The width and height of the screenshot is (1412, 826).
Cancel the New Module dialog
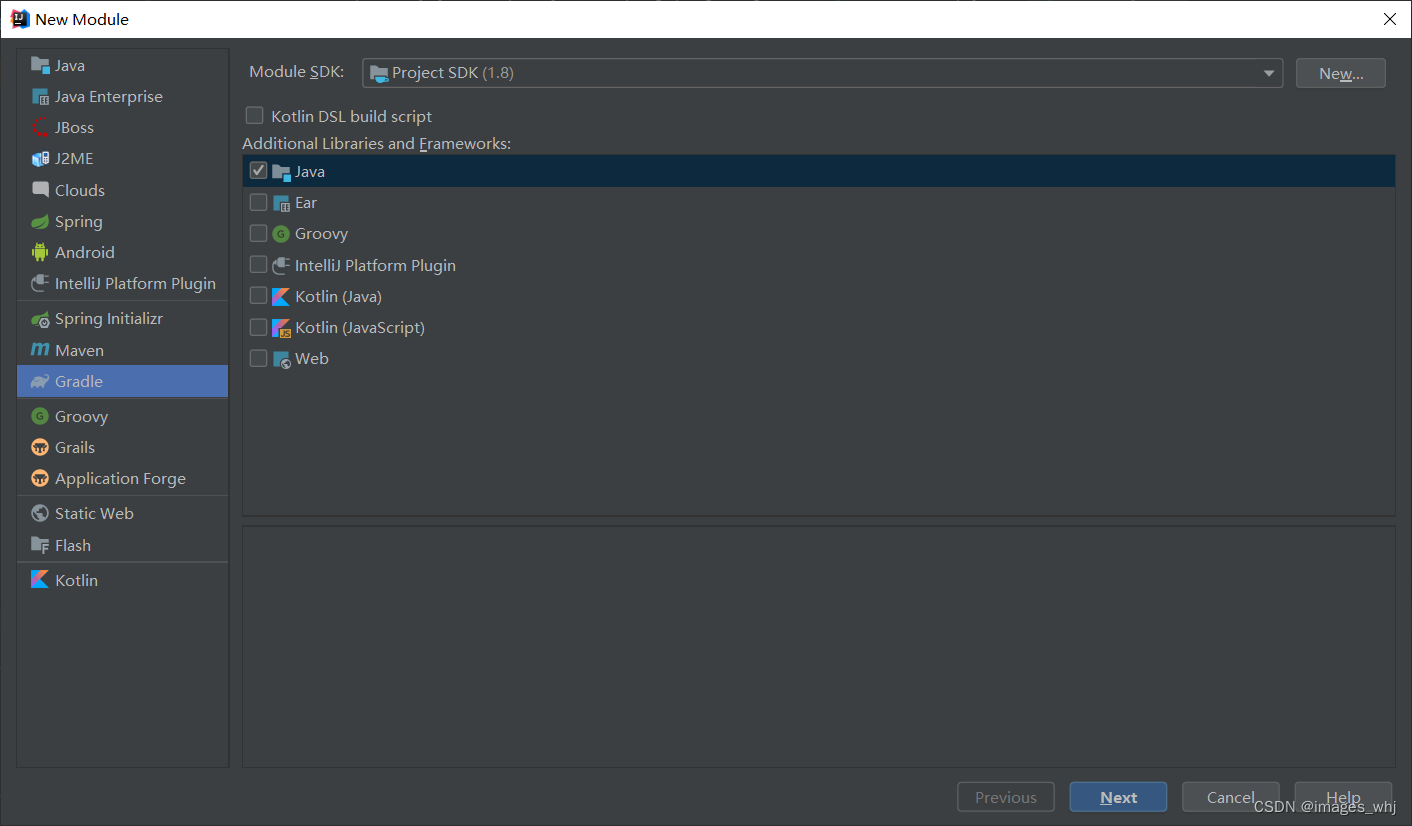(x=1231, y=797)
